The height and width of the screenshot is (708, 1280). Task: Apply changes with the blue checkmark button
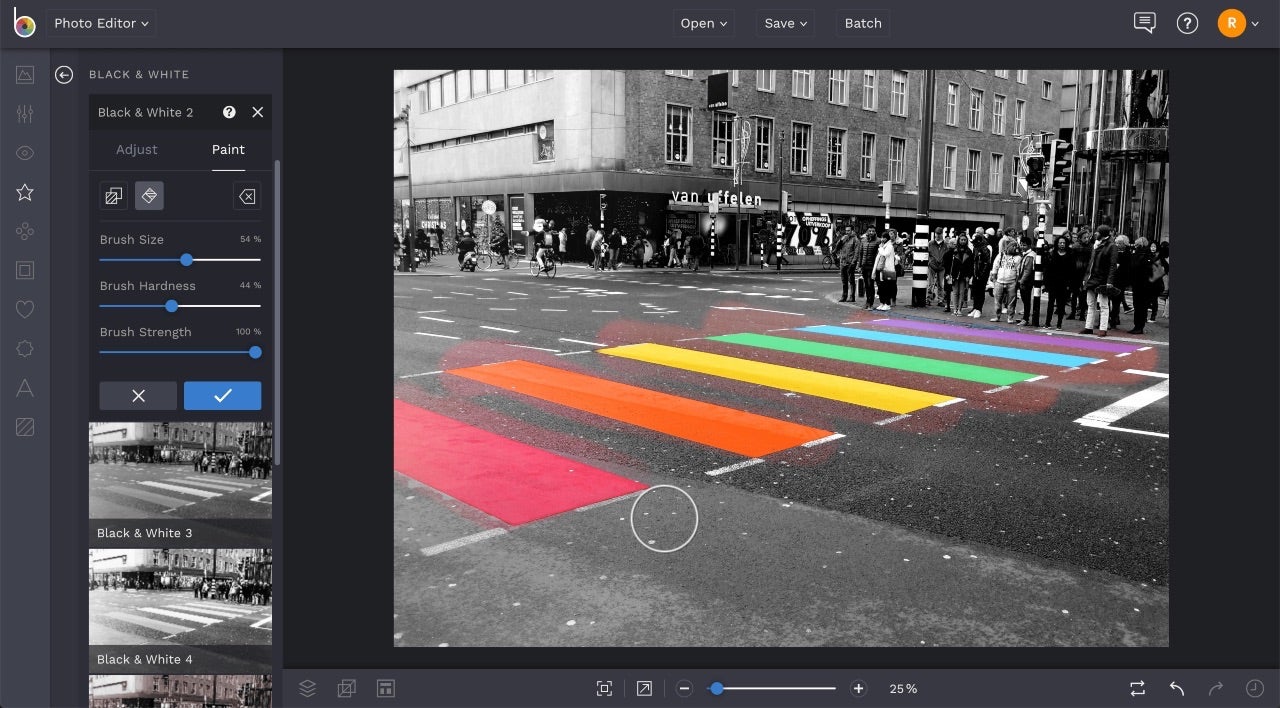coord(222,395)
